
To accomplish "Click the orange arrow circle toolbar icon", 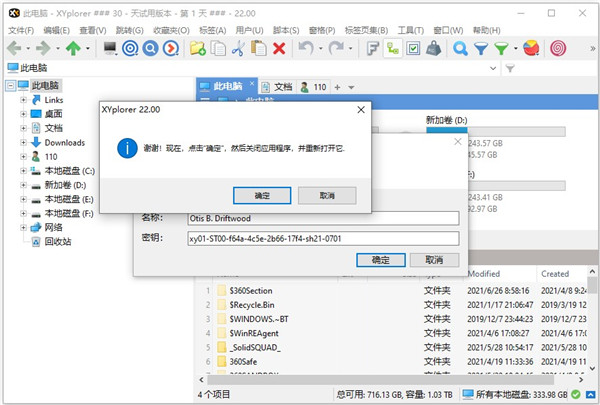I will click(171, 48).
